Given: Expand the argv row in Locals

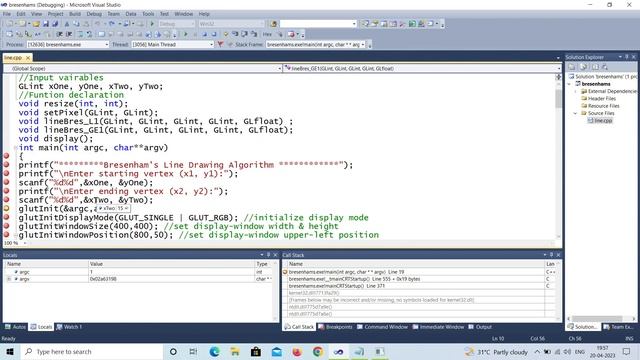Looking at the screenshot, I should pyautogui.click(x=9, y=279).
